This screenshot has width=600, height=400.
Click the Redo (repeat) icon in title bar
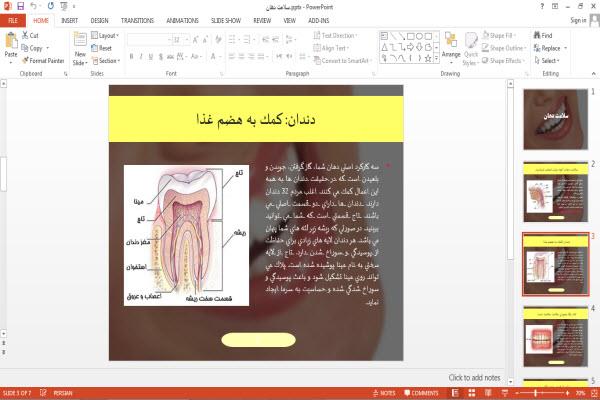coord(51,6)
